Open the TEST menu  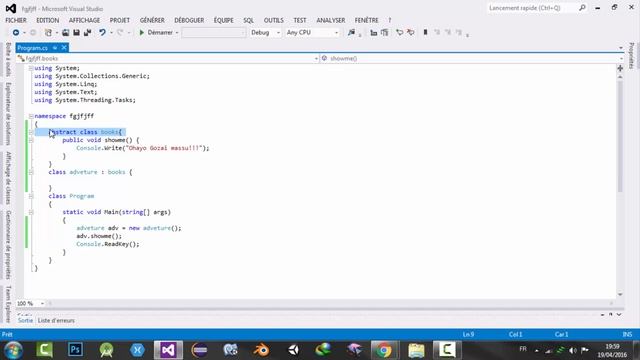click(x=300, y=20)
